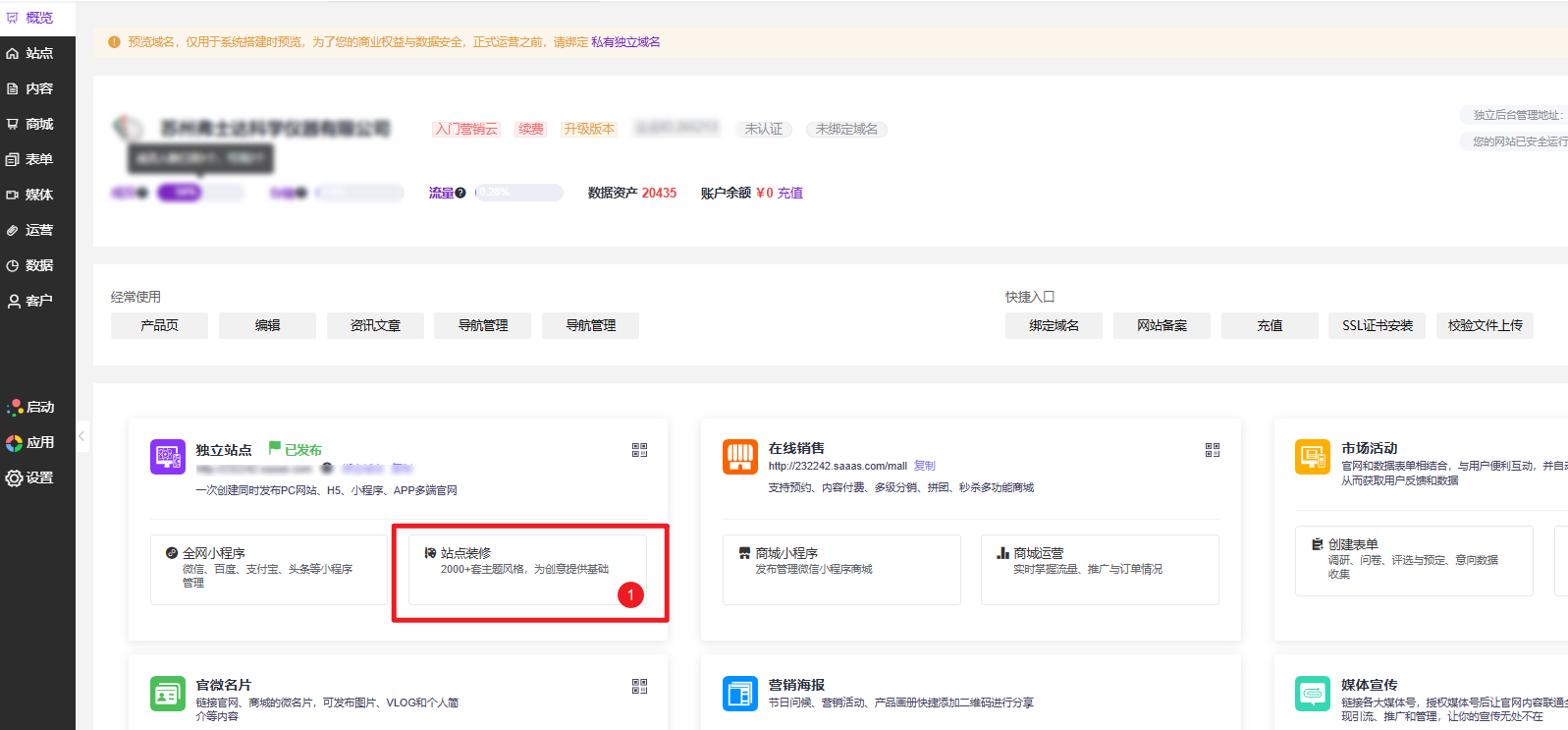1568x730 pixels.
Task: Show QR code for 在线销售 card
Action: click(x=1213, y=450)
